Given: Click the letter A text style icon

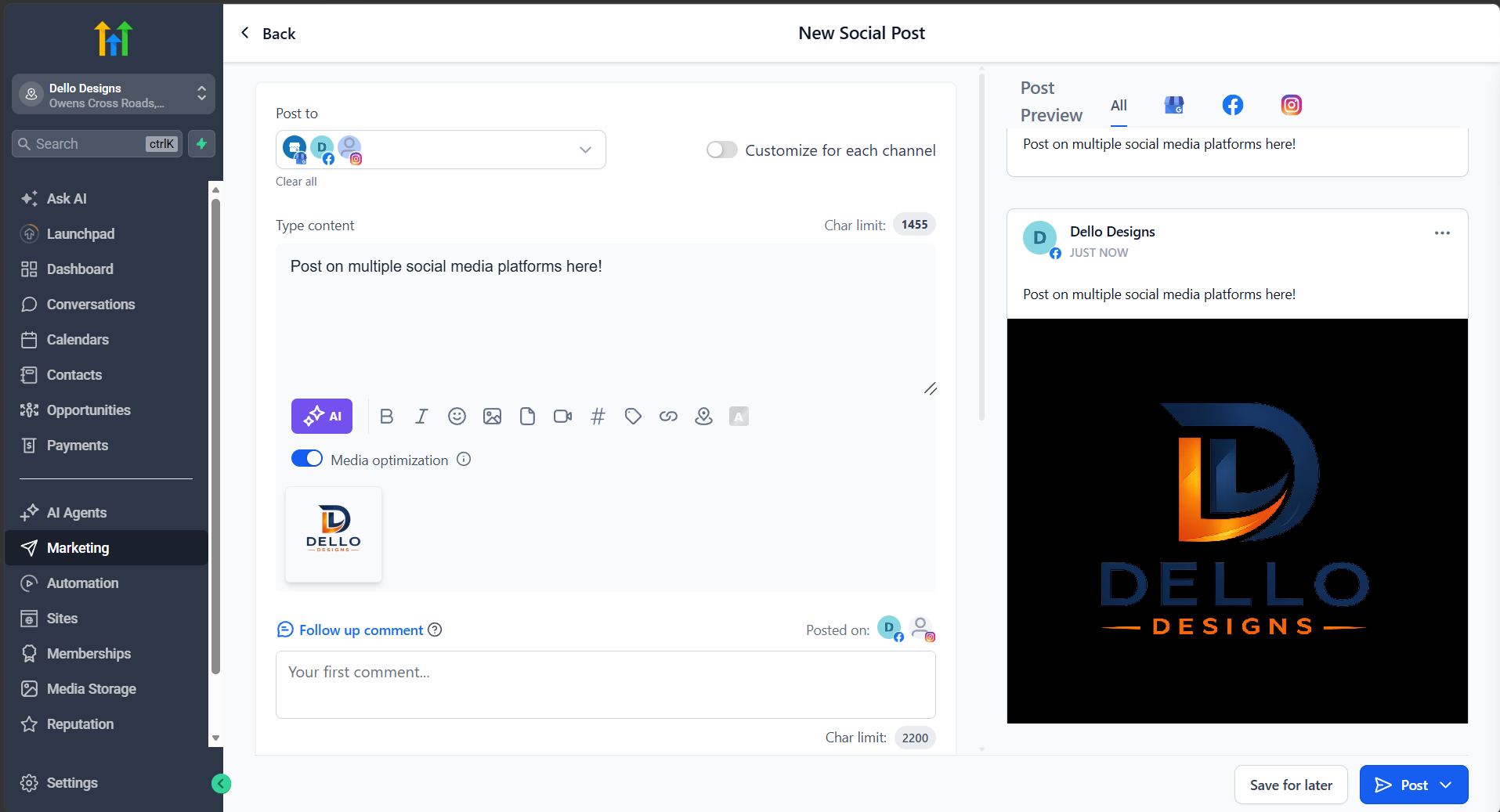Looking at the screenshot, I should [739, 417].
